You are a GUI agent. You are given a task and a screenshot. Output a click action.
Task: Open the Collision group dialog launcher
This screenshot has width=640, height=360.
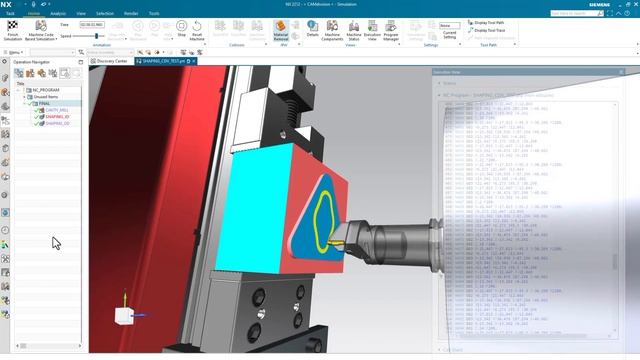[266, 44]
